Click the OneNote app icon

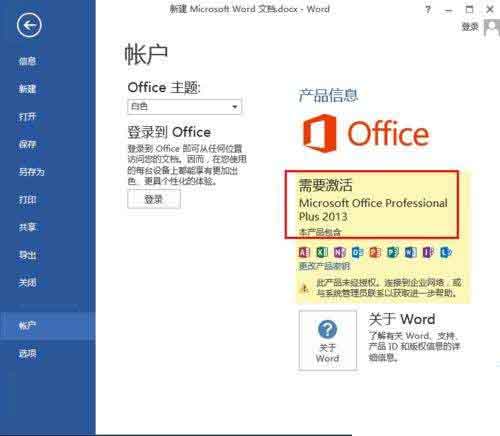[x=340, y=252]
